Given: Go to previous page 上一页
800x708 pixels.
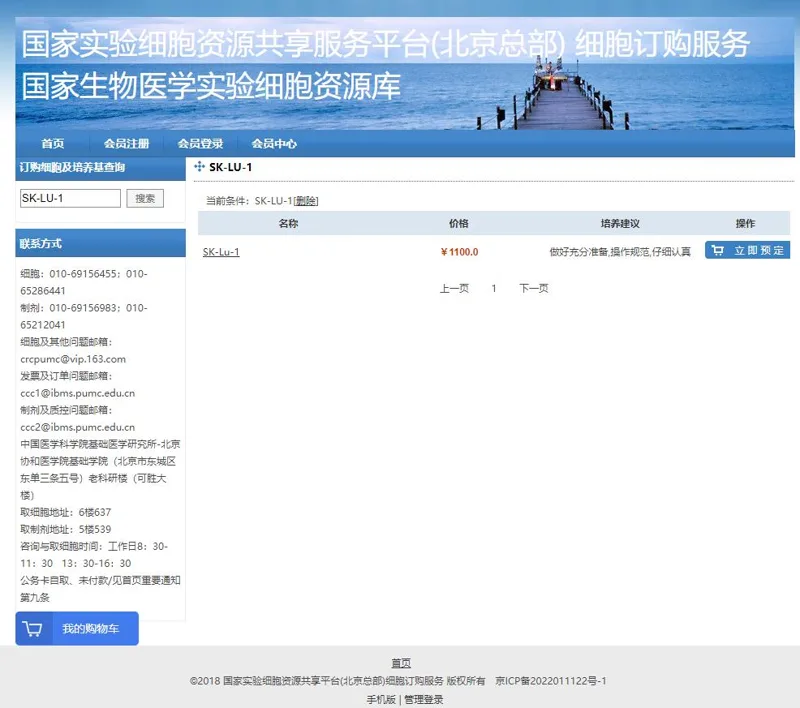Looking at the screenshot, I should pyautogui.click(x=454, y=288).
